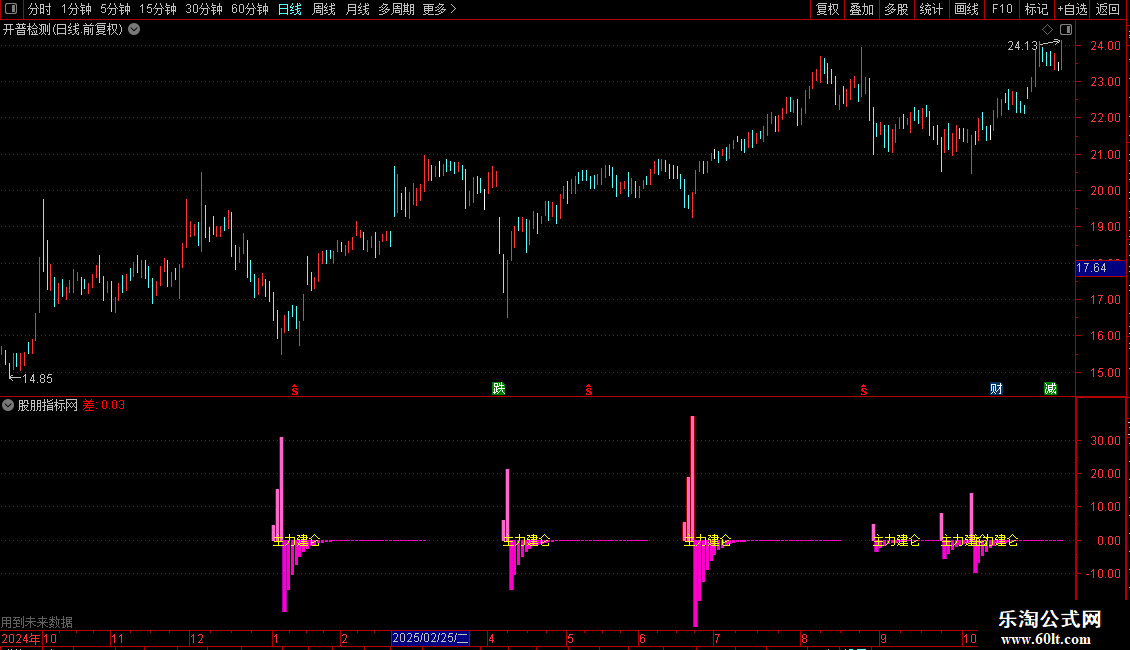Click the 股朋指标网 indicator name
Screen dimensions: 1130x650
point(48,405)
